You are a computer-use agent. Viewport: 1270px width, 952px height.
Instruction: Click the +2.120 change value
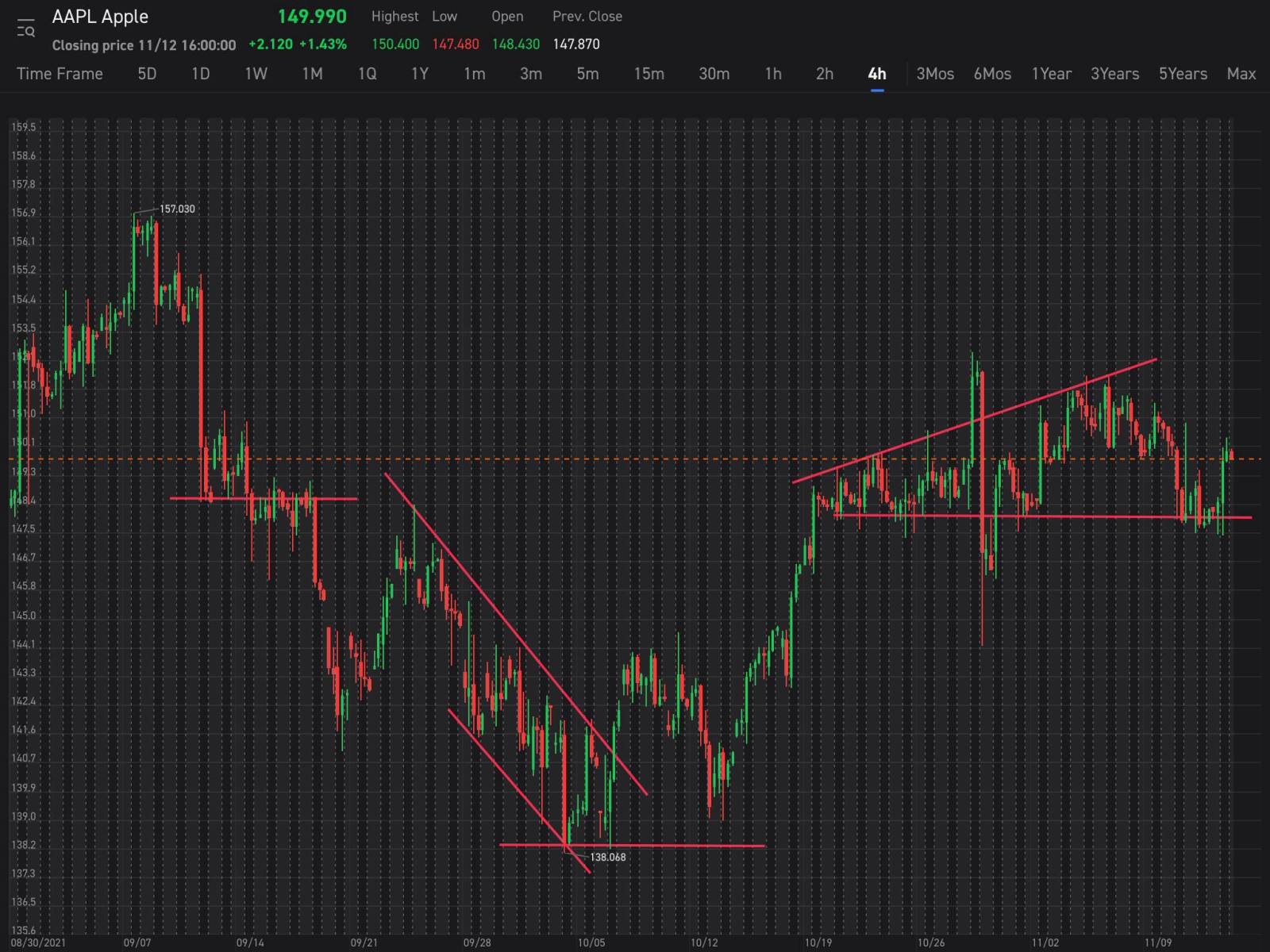click(271, 44)
